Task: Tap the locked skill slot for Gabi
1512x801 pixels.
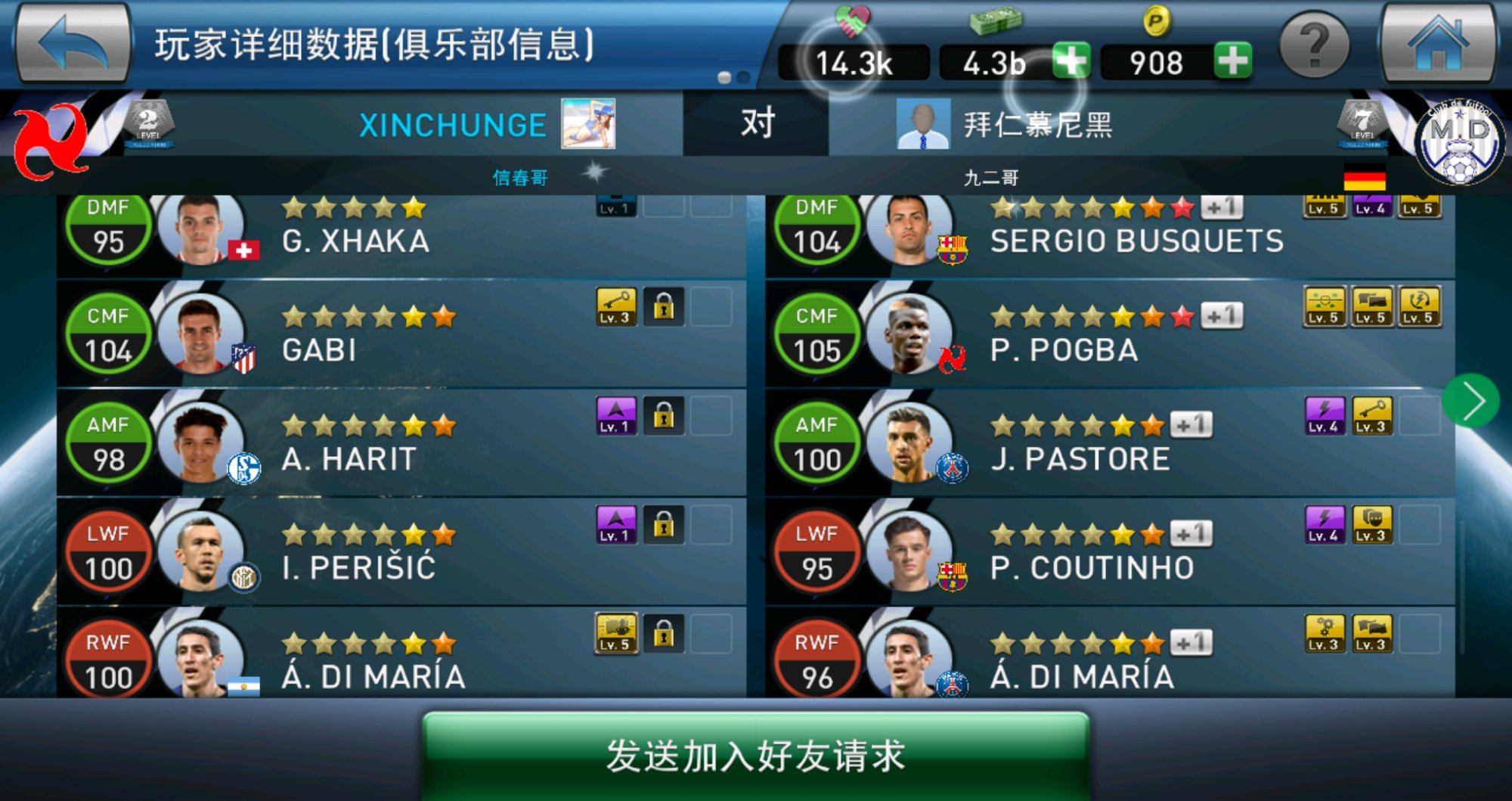Action: 664,307
